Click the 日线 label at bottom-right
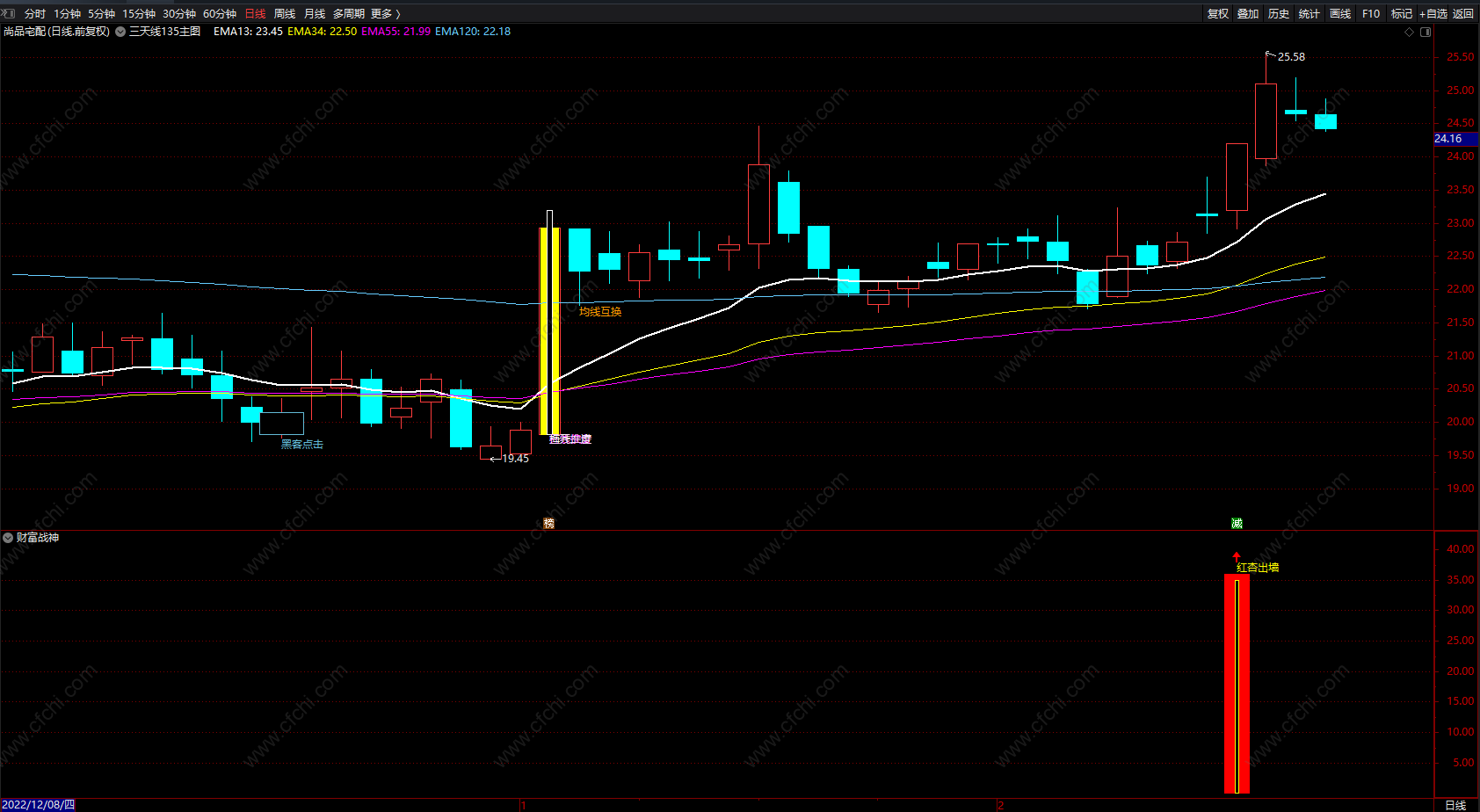The height and width of the screenshot is (812, 1480). coord(1455,805)
